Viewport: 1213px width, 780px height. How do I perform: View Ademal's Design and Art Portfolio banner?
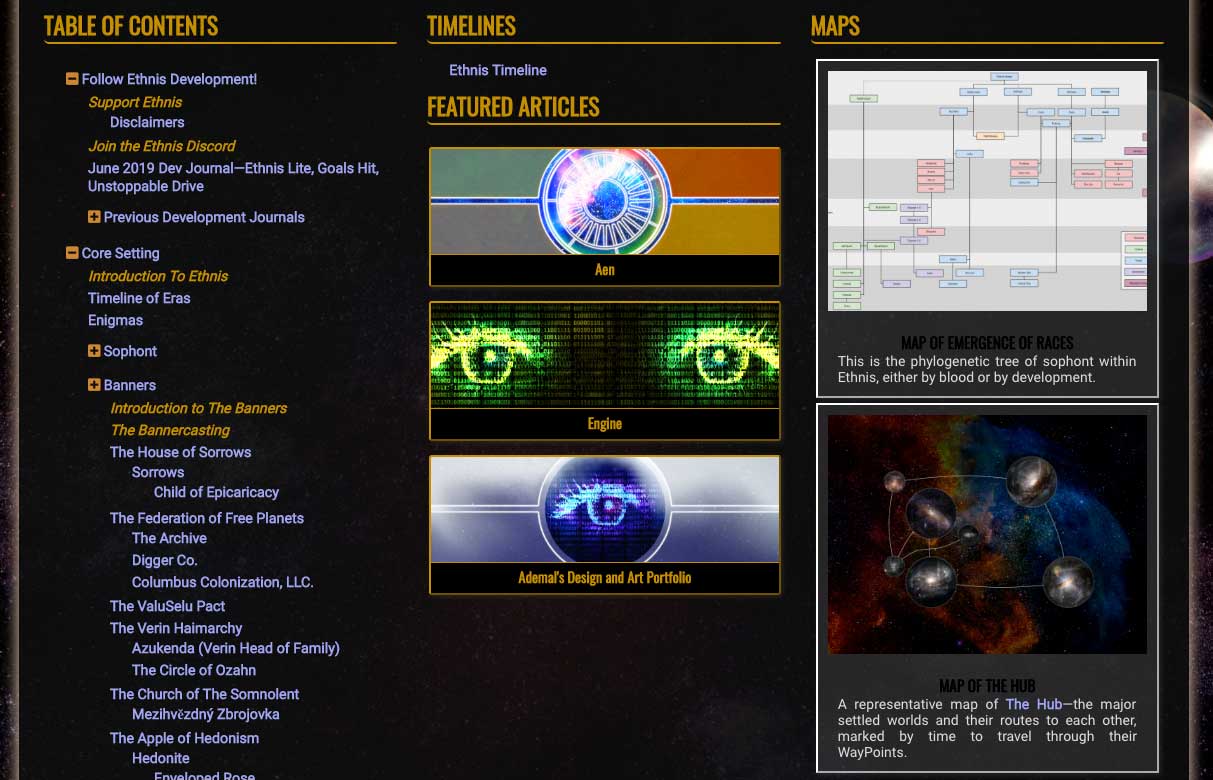[x=604, y=524]
